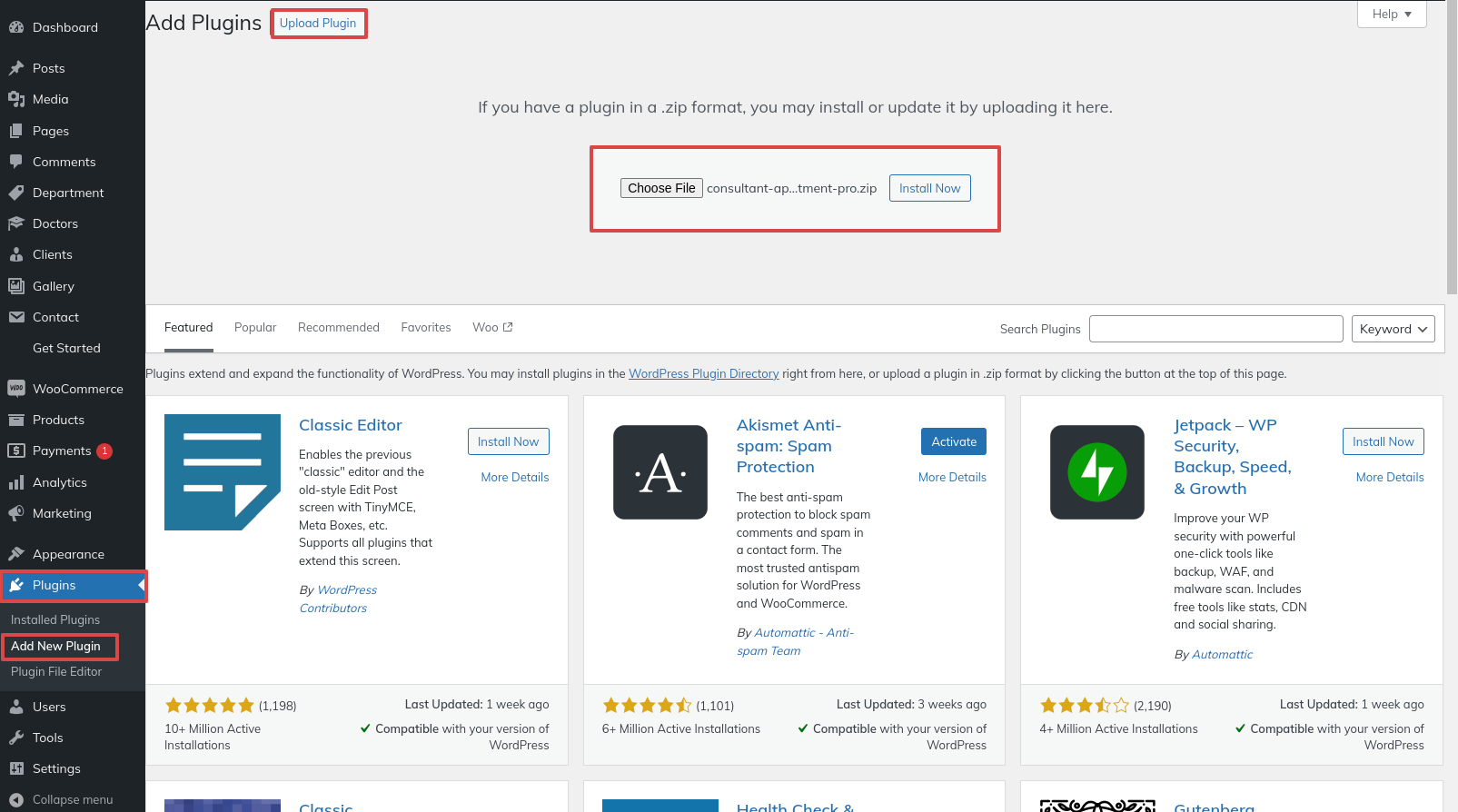Click the Jetpack plugin logo thumbnail
The height and width of the screenshot is (812, 1458).
coord(1097,472)
